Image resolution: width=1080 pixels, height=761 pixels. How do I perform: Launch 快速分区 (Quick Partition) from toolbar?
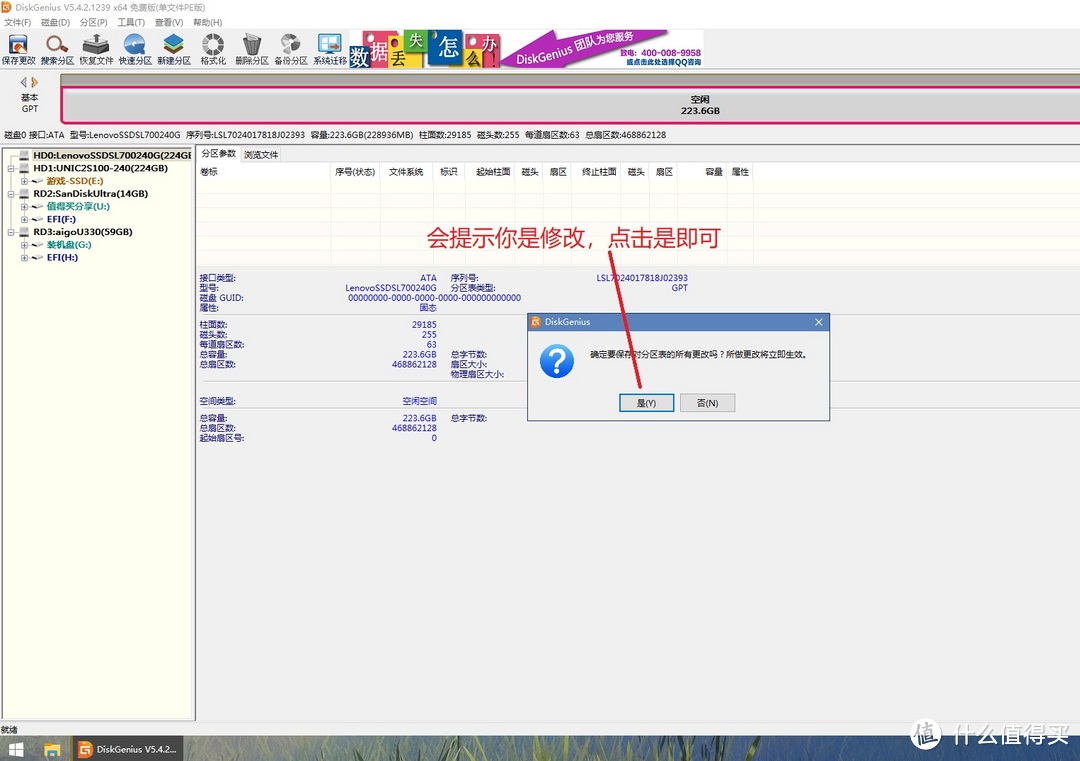[x=134, y=48]
